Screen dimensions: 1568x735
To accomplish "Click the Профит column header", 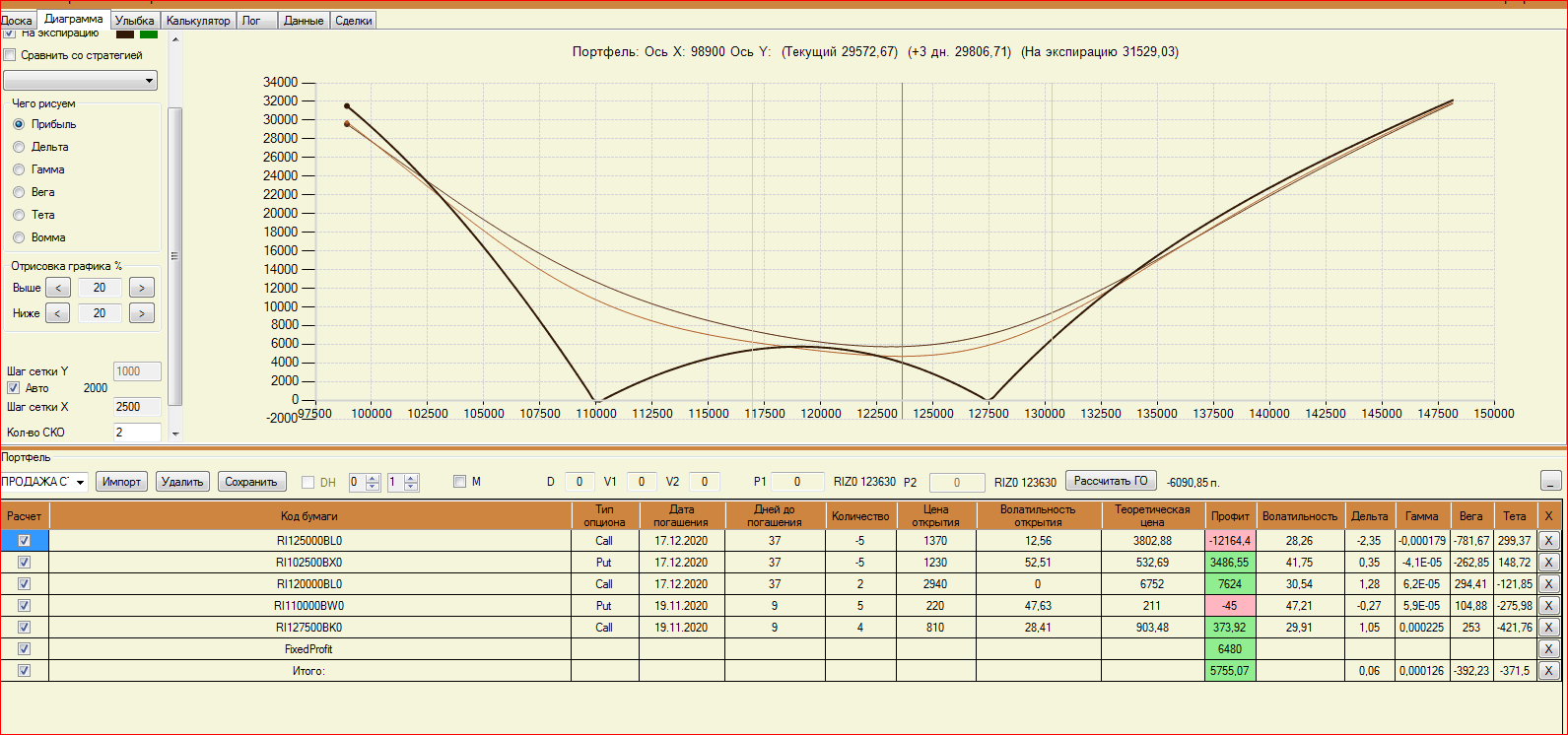I will [x=1230, y=516].
